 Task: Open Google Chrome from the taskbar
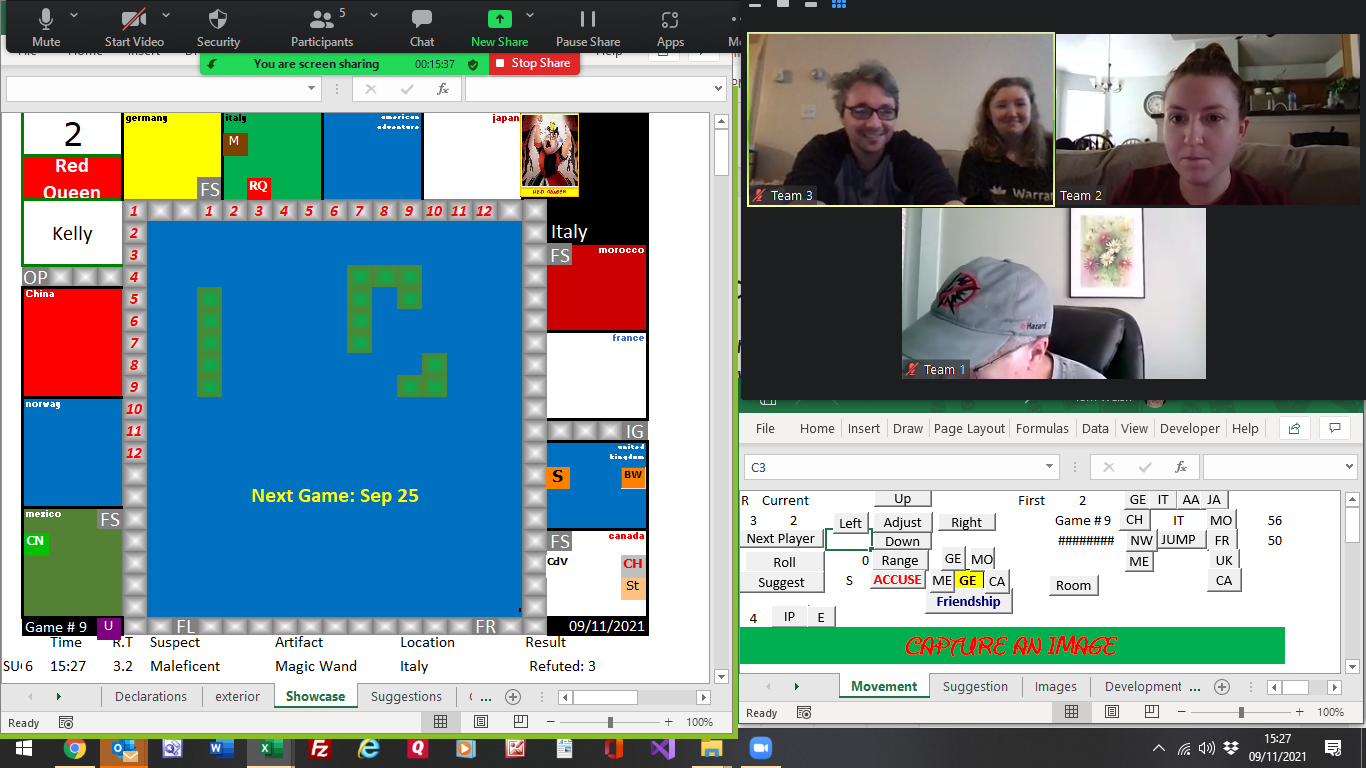pos(74,748)
